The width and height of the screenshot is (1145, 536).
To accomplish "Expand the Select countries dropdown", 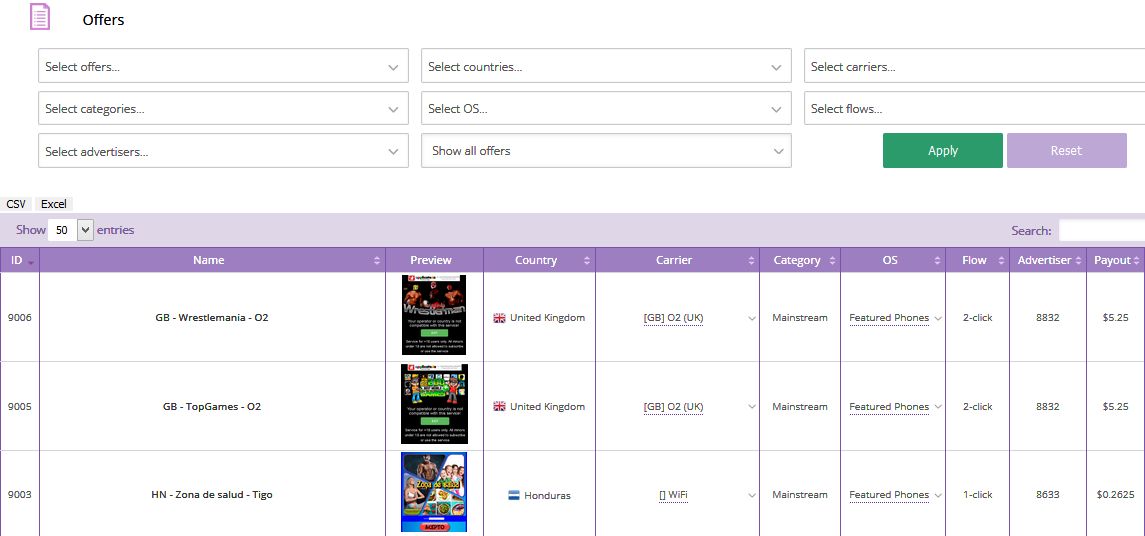I will [606, 67].
